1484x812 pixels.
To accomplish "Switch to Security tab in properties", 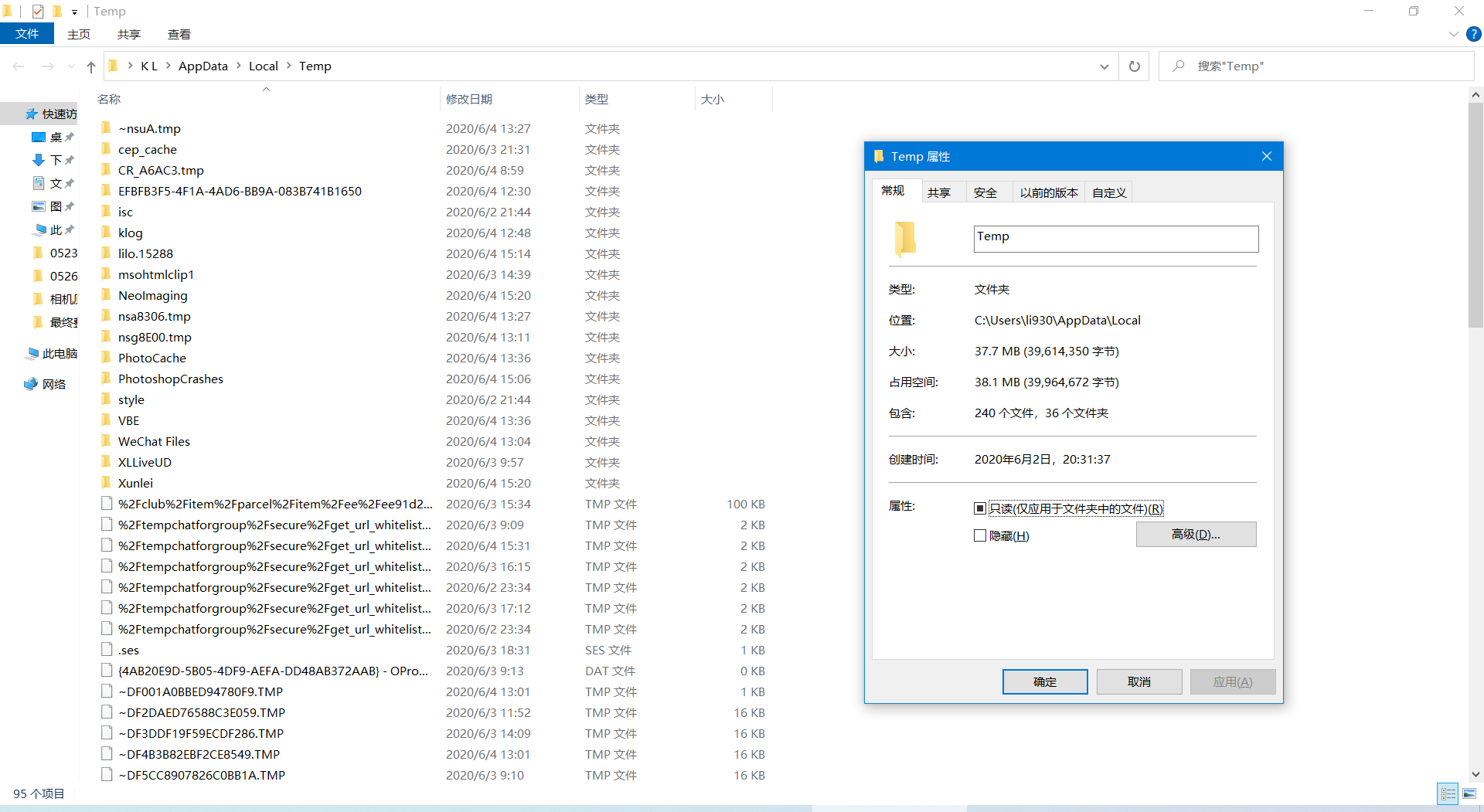I will tap(985, 192).
